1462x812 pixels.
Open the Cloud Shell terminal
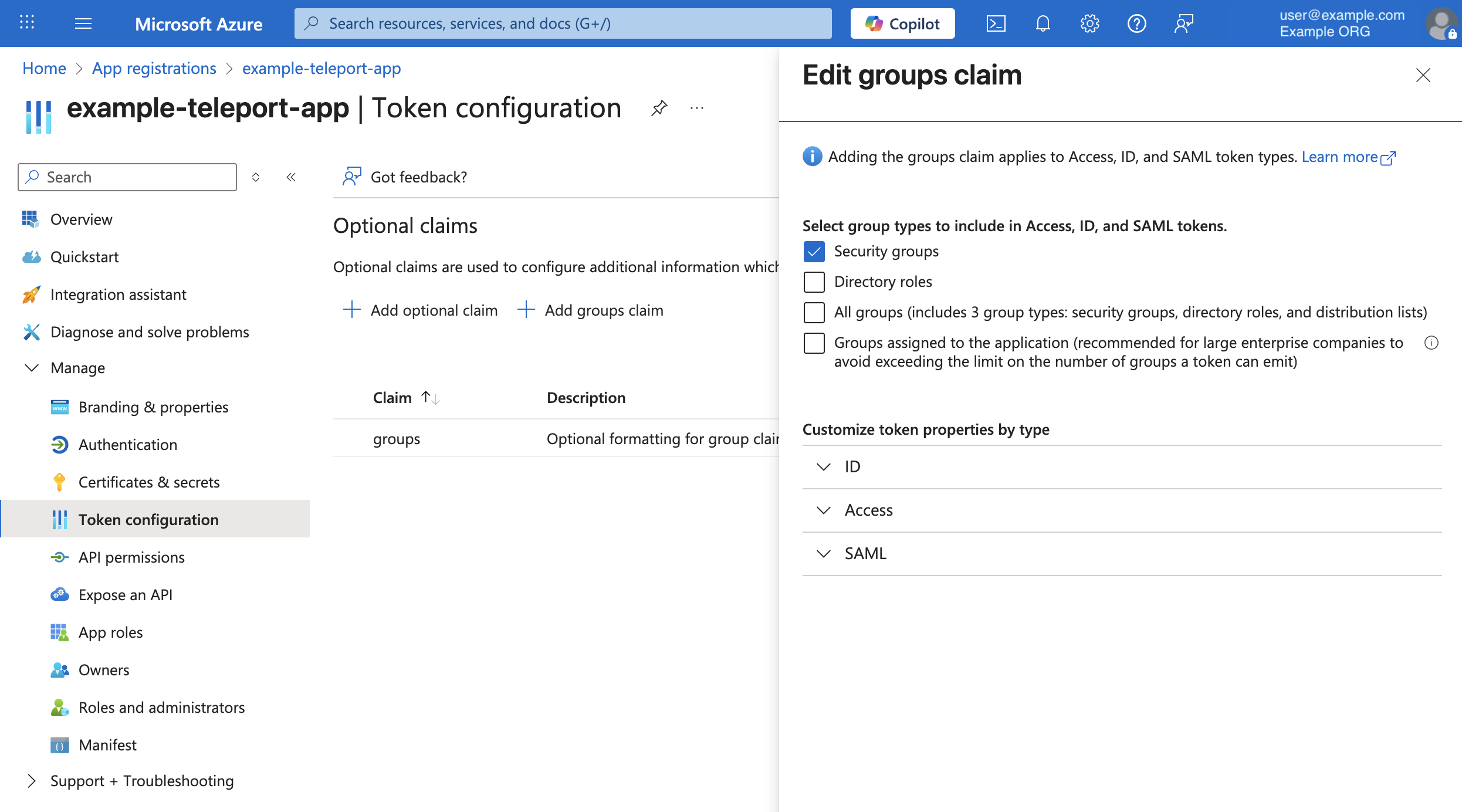(996, 23)
